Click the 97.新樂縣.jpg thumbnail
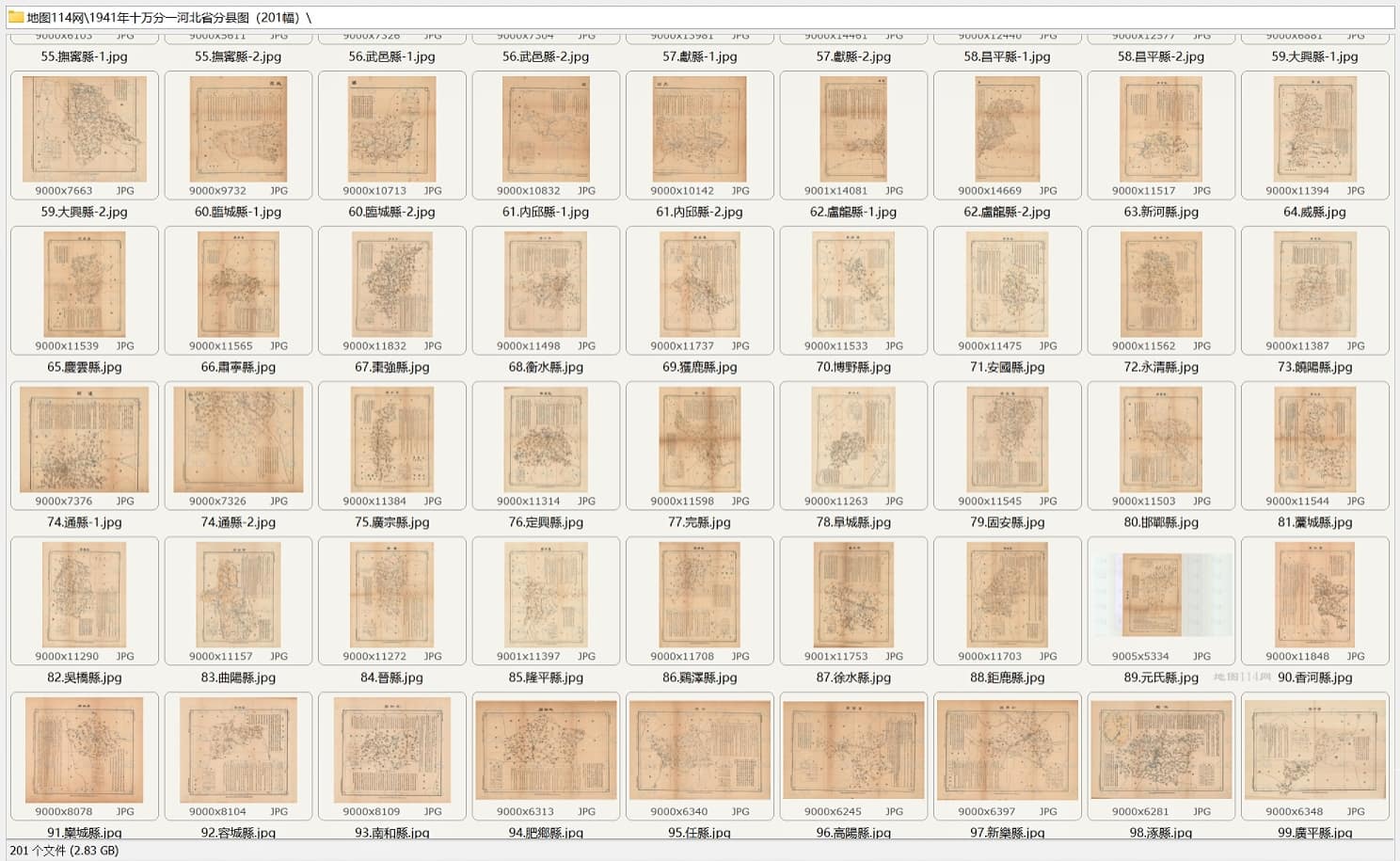 tap(1008, 751)
